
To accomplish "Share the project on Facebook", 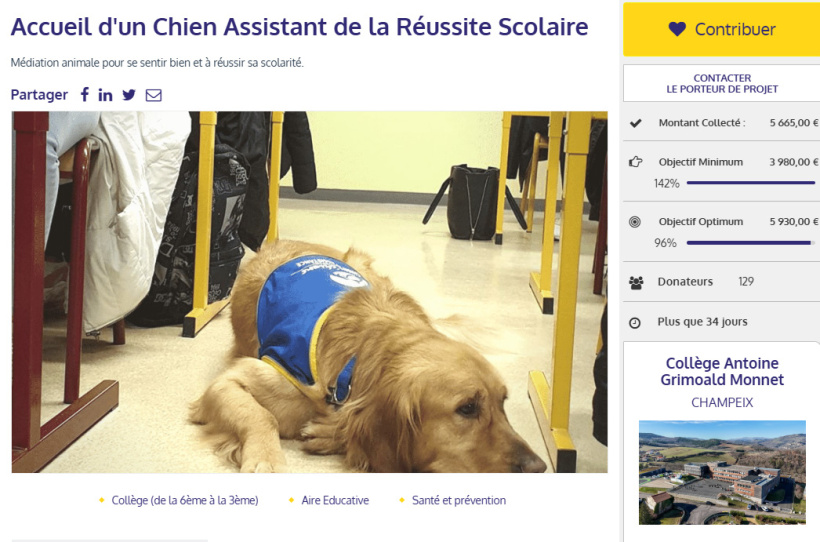I will (x=85, y=95).
